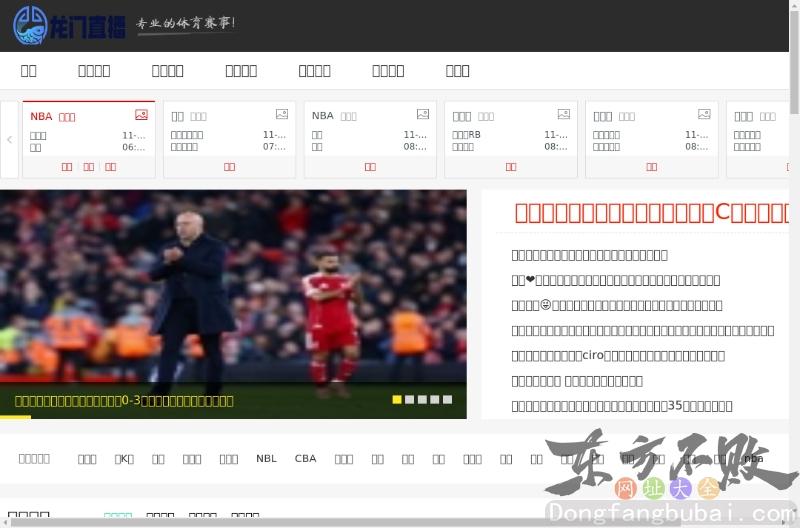Click the featured football carousel image
The image size is (800, 528).
tap(233, 290)
